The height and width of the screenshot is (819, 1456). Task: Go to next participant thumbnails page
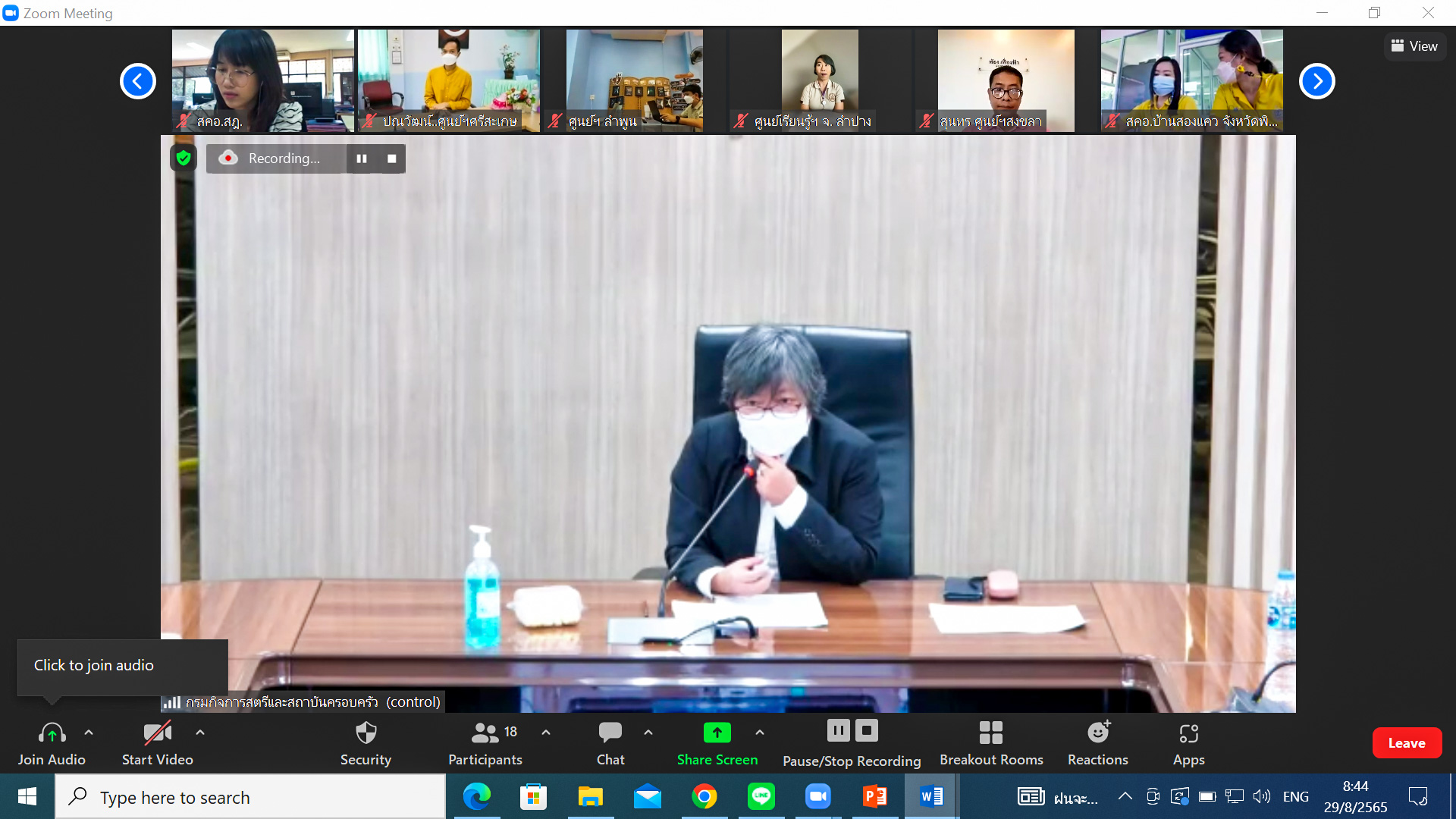click(x=1317, y=81)
